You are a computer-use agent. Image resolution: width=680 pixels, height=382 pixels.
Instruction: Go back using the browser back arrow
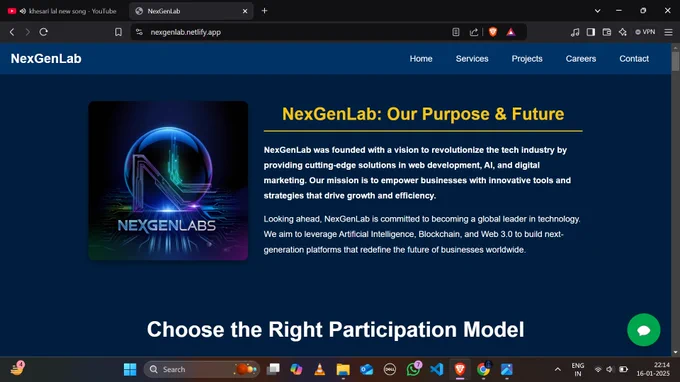12,32
